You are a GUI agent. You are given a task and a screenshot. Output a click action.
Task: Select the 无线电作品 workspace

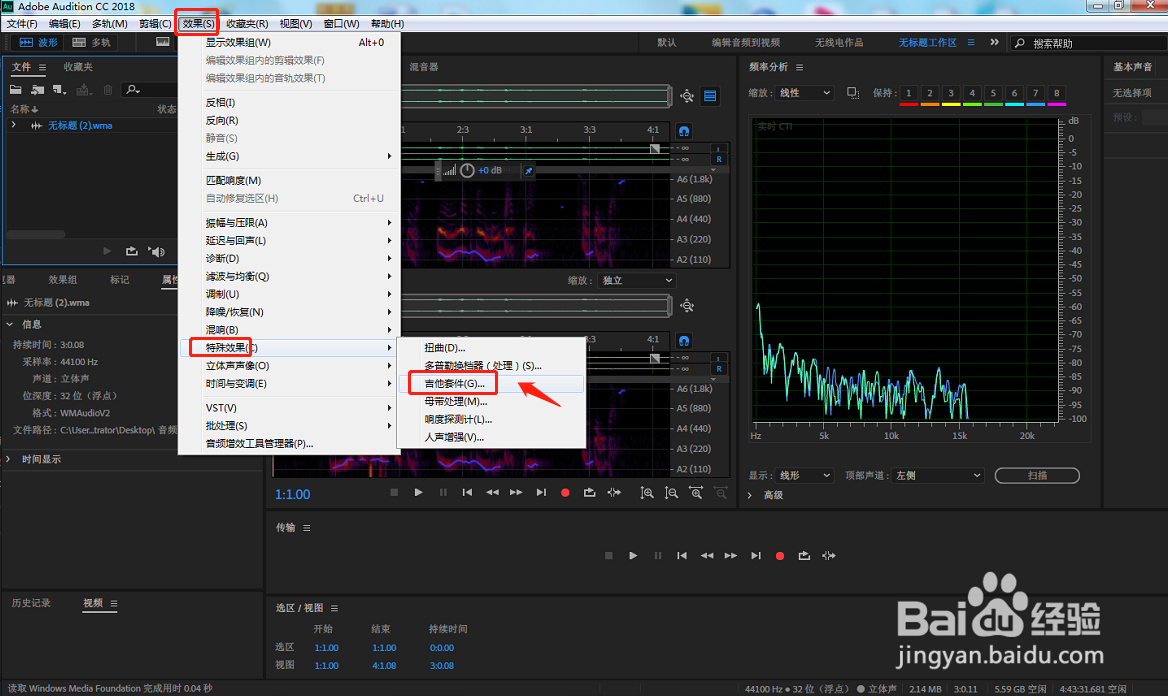839,42
